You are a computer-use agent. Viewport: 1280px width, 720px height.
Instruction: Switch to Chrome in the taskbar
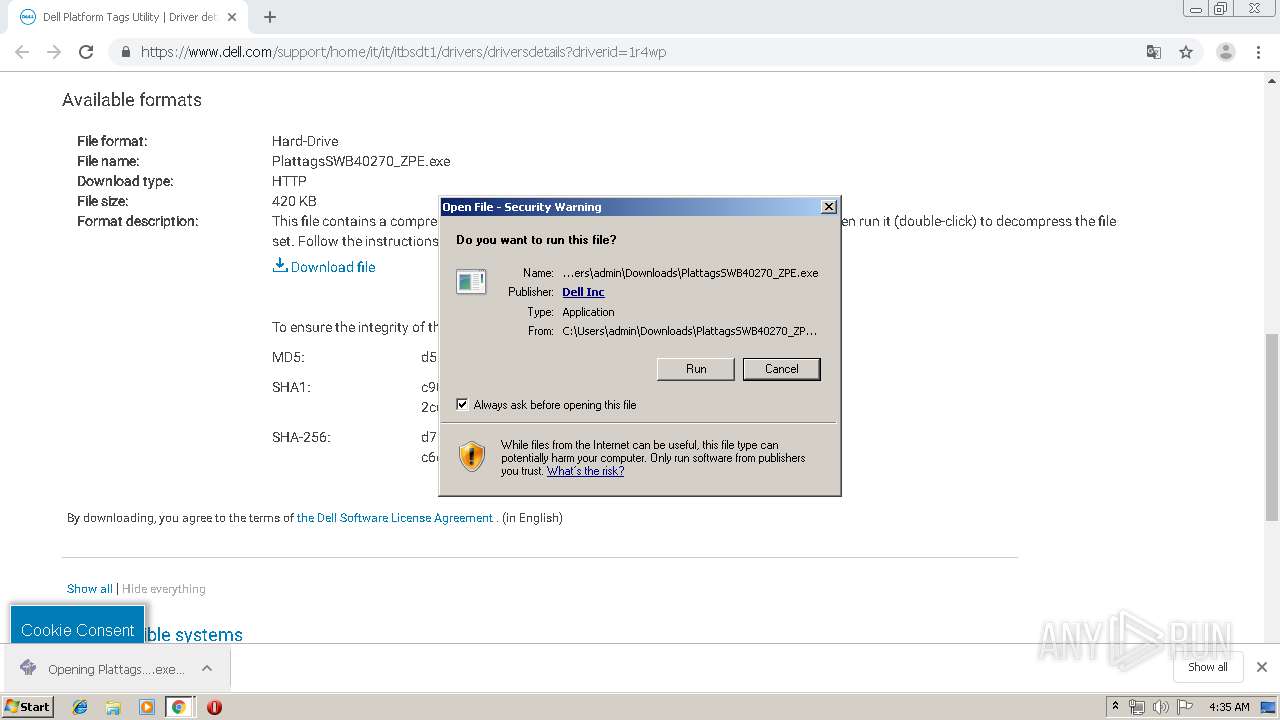pyautogui.click(x=179, y=707)
